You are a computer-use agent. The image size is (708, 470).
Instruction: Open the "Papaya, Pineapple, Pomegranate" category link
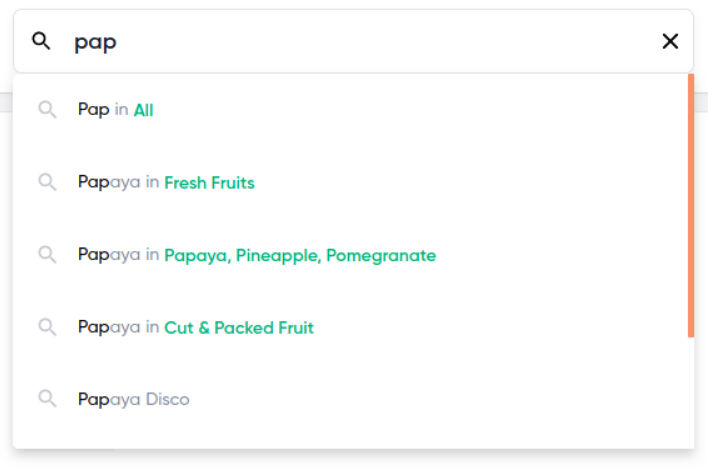pos(300,255)
